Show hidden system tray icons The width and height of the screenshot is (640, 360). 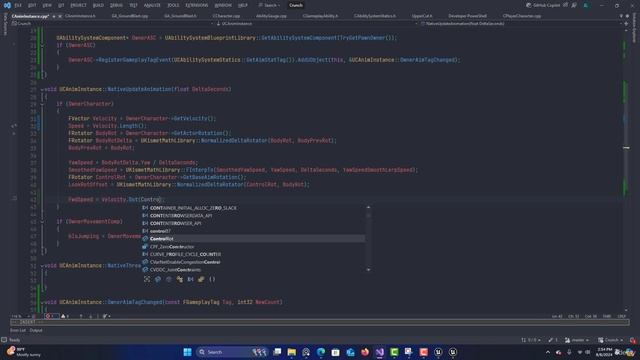coord(548,352)
